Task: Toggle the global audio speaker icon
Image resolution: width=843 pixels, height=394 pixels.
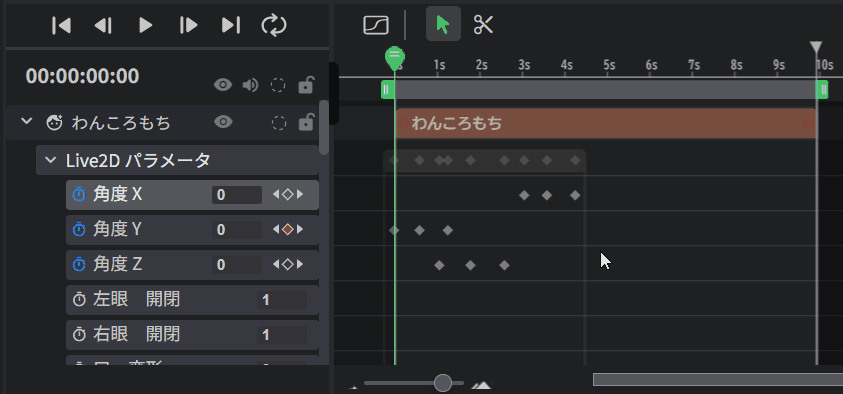Action: pyautogui.click(x=250, y=85)
